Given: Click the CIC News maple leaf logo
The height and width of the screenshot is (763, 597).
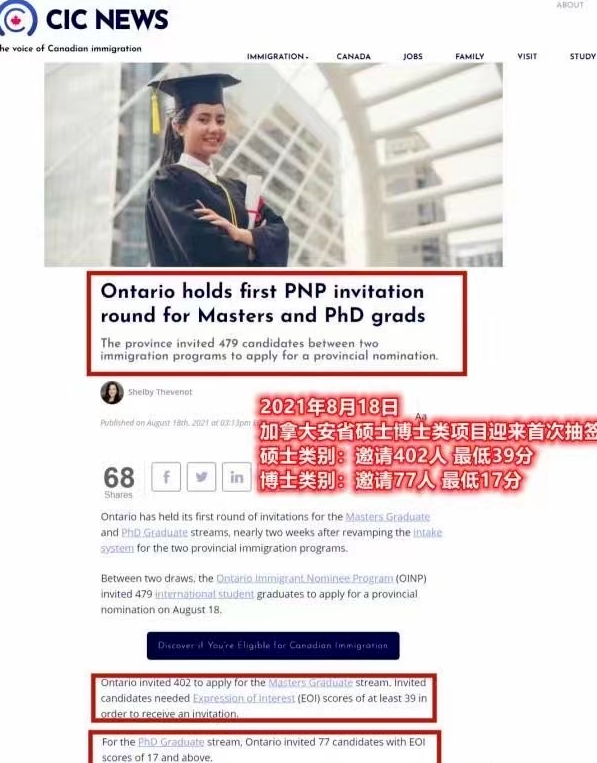Looking at the screenshot, I should pyautogui.click(x=17, y=18).
